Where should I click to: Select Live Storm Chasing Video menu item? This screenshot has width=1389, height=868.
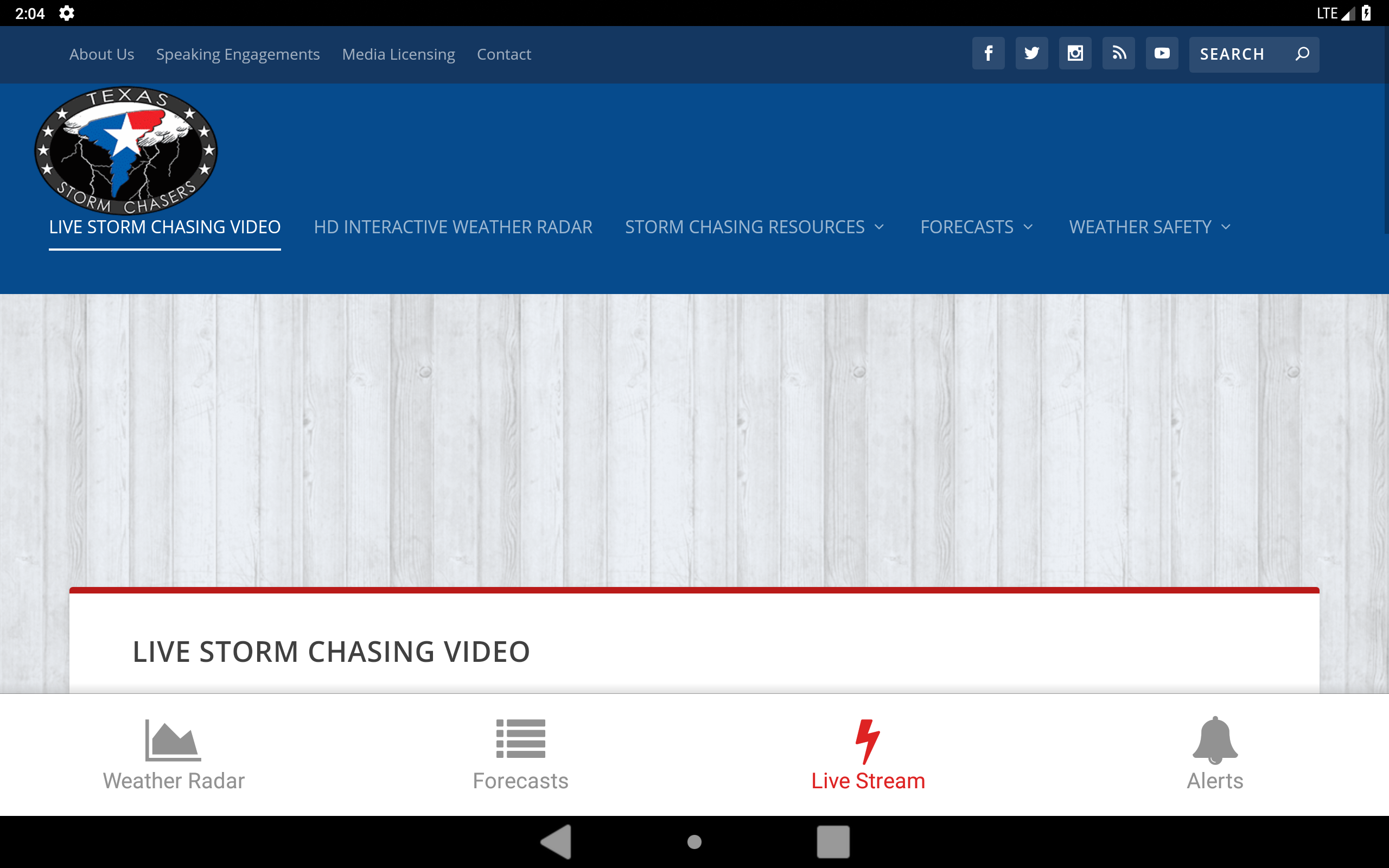click(165, 227)
